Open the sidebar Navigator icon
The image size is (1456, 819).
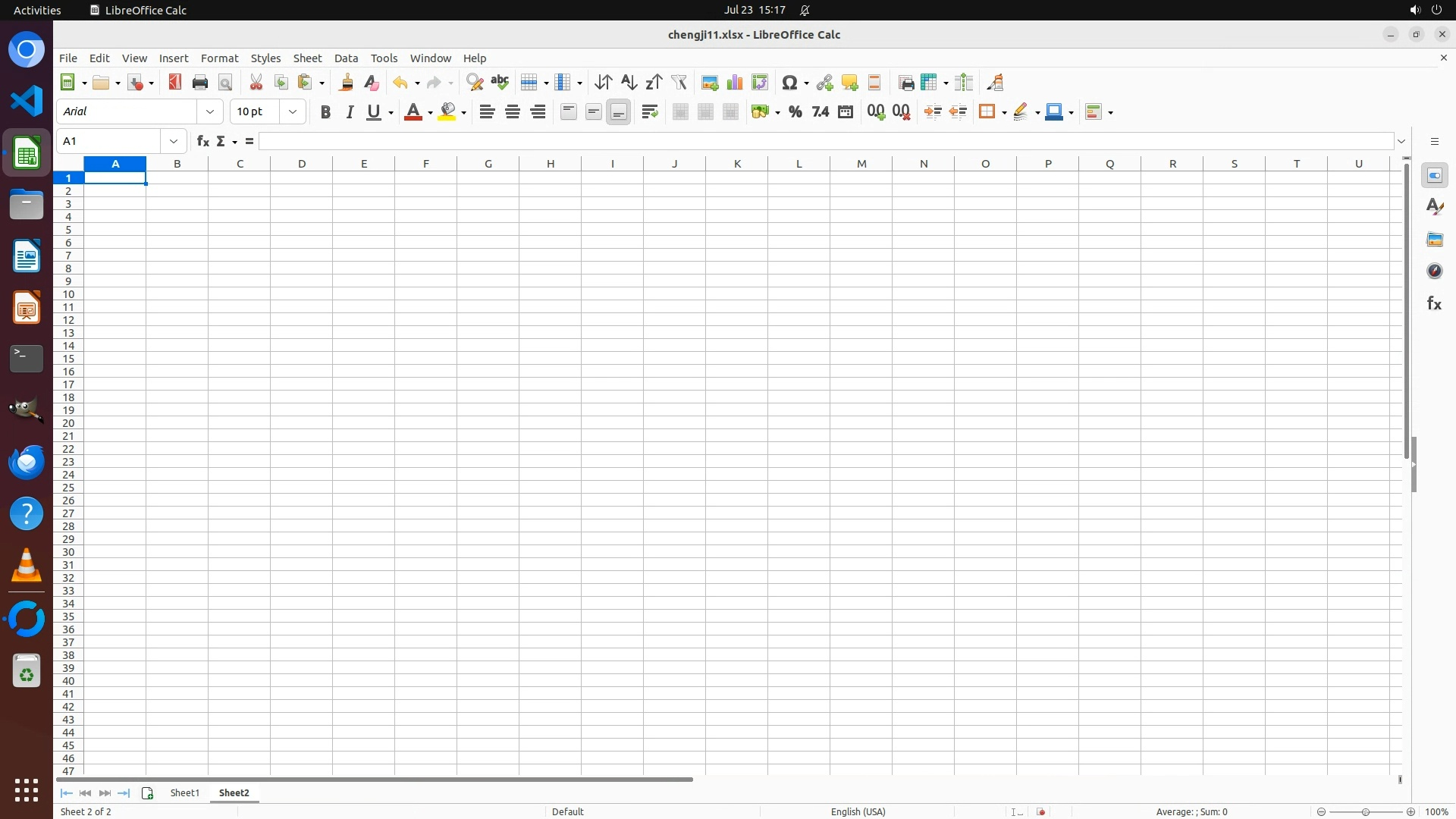[1434, 271]
